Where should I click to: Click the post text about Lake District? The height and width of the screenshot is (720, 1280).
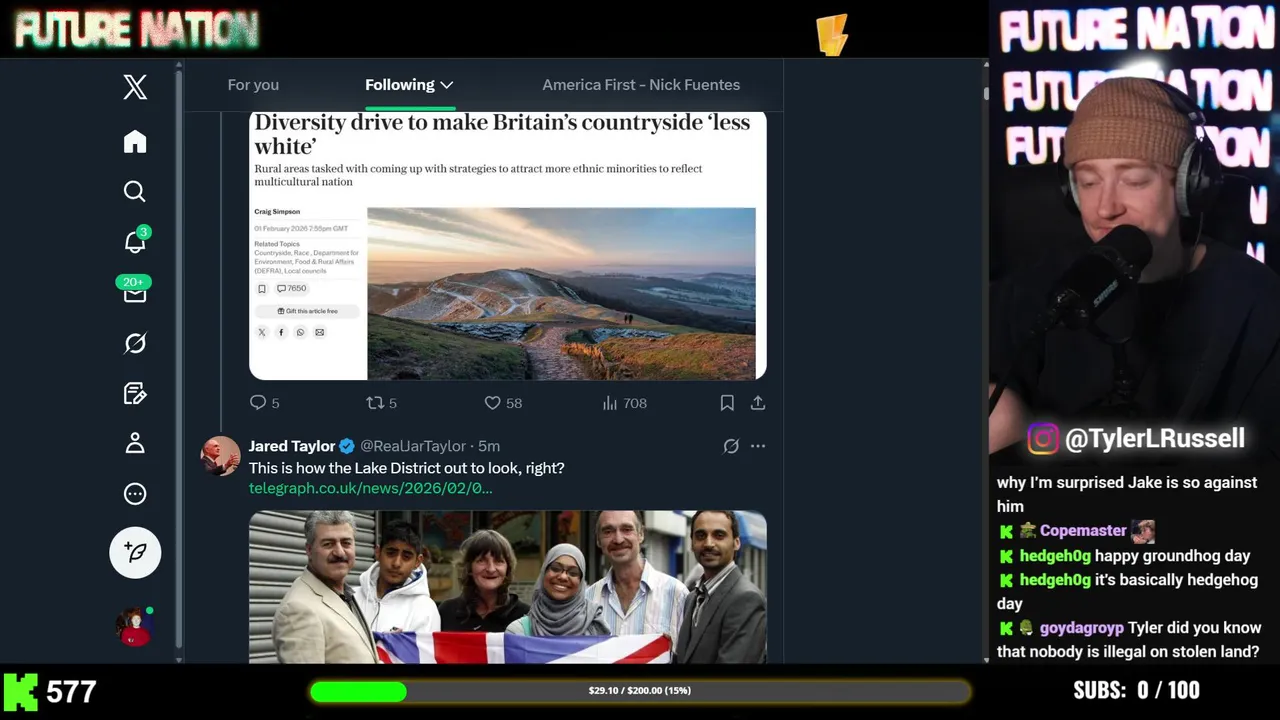(407, 468)
